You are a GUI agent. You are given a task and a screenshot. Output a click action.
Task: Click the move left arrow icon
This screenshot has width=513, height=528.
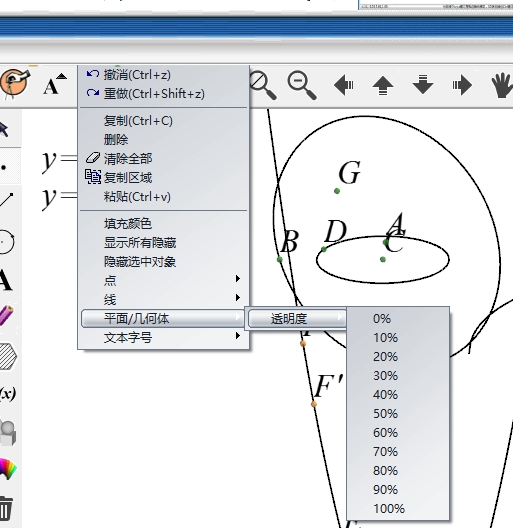pyautogui.click(x=344, y=85)
